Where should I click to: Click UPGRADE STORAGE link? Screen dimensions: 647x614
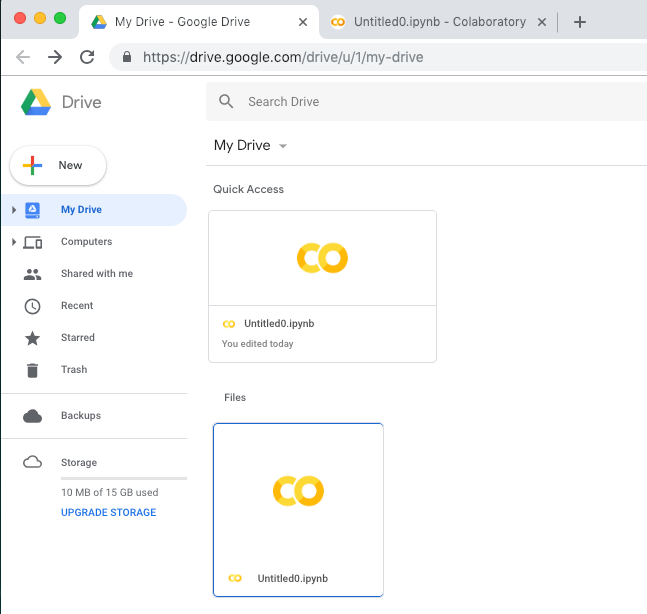click(x=109, y=512)
